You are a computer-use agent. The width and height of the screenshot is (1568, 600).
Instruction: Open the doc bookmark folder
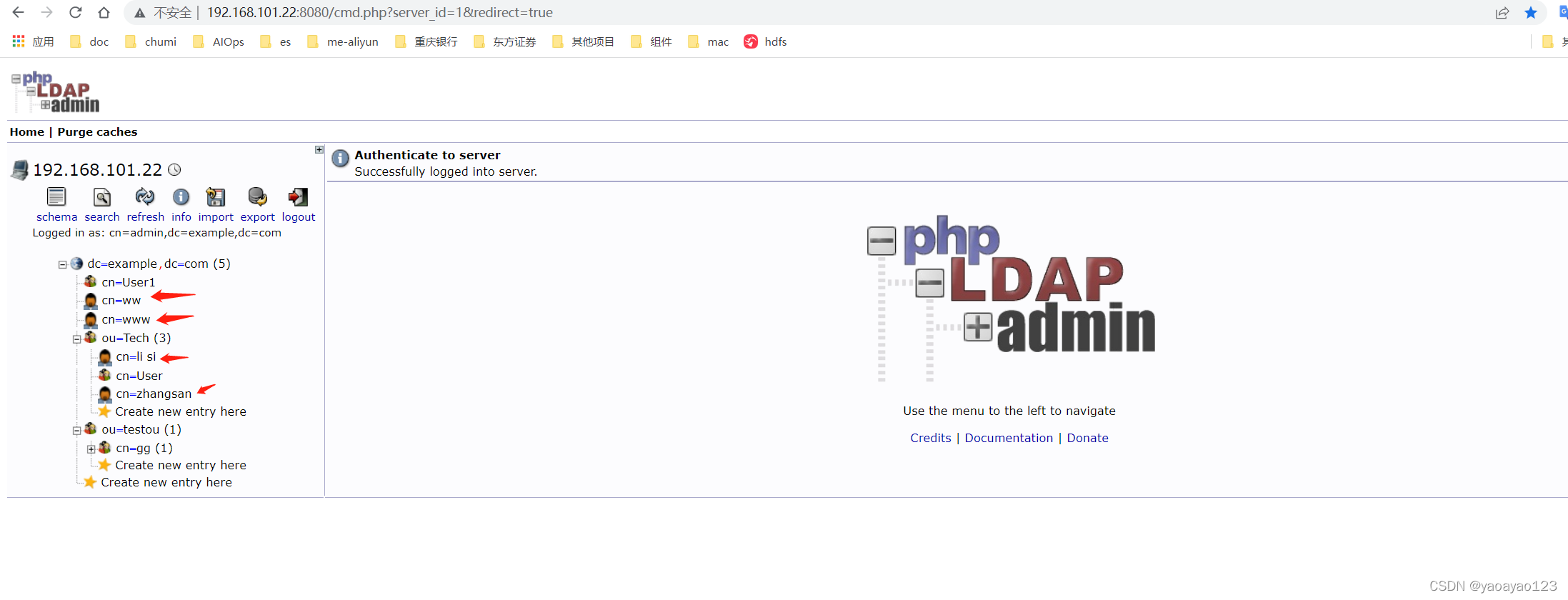point(89,41)
